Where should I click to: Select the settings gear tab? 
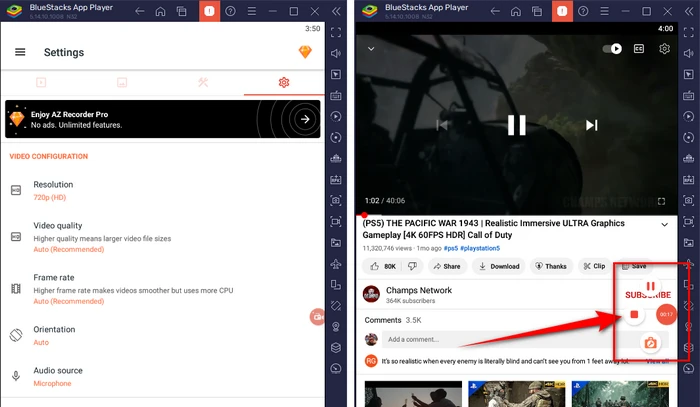click(x=283, y=82)
